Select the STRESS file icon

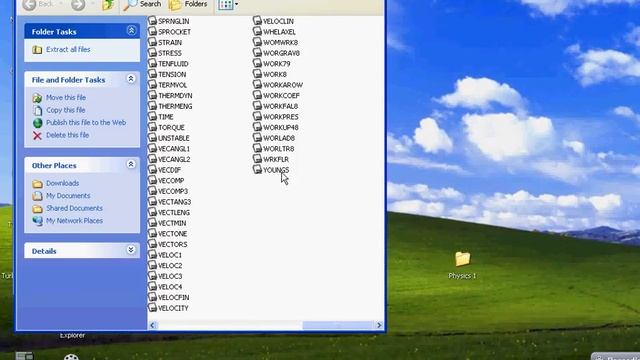(152, 52)
